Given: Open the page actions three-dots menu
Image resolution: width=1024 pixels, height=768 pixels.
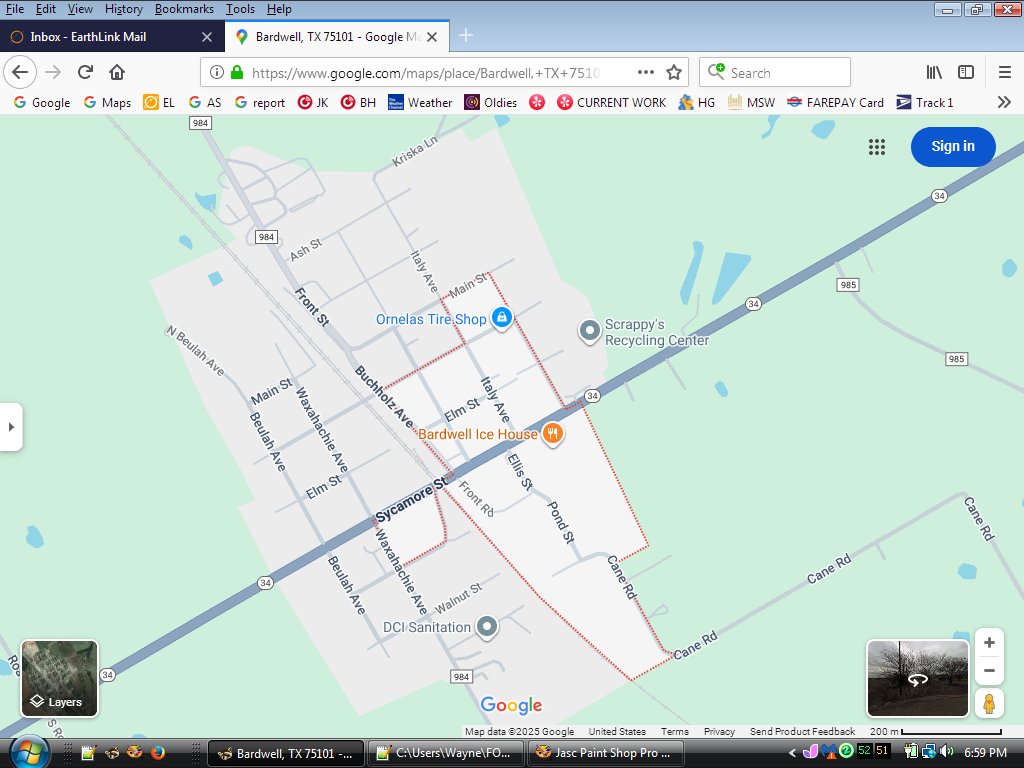Looking at the screenshot, I should (646, 72).
